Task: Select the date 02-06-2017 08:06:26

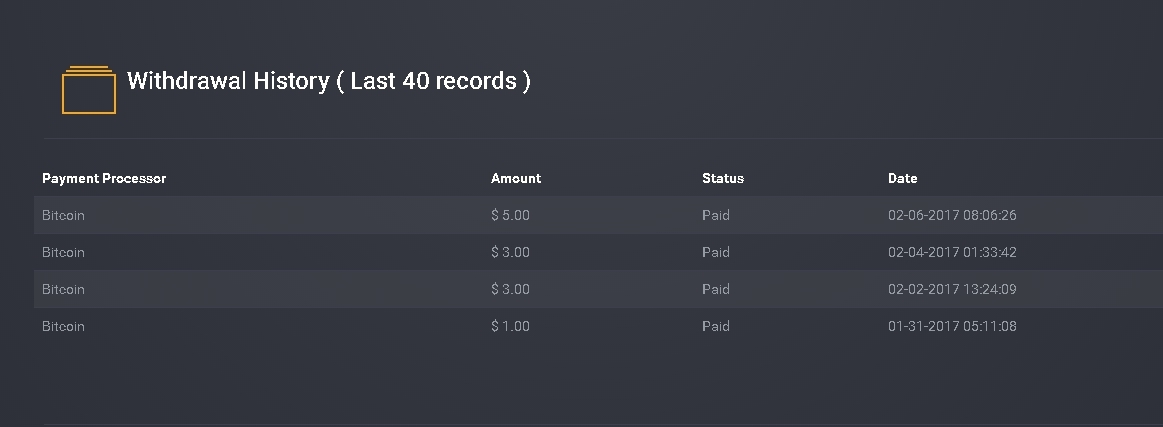Action: point(952,215)
